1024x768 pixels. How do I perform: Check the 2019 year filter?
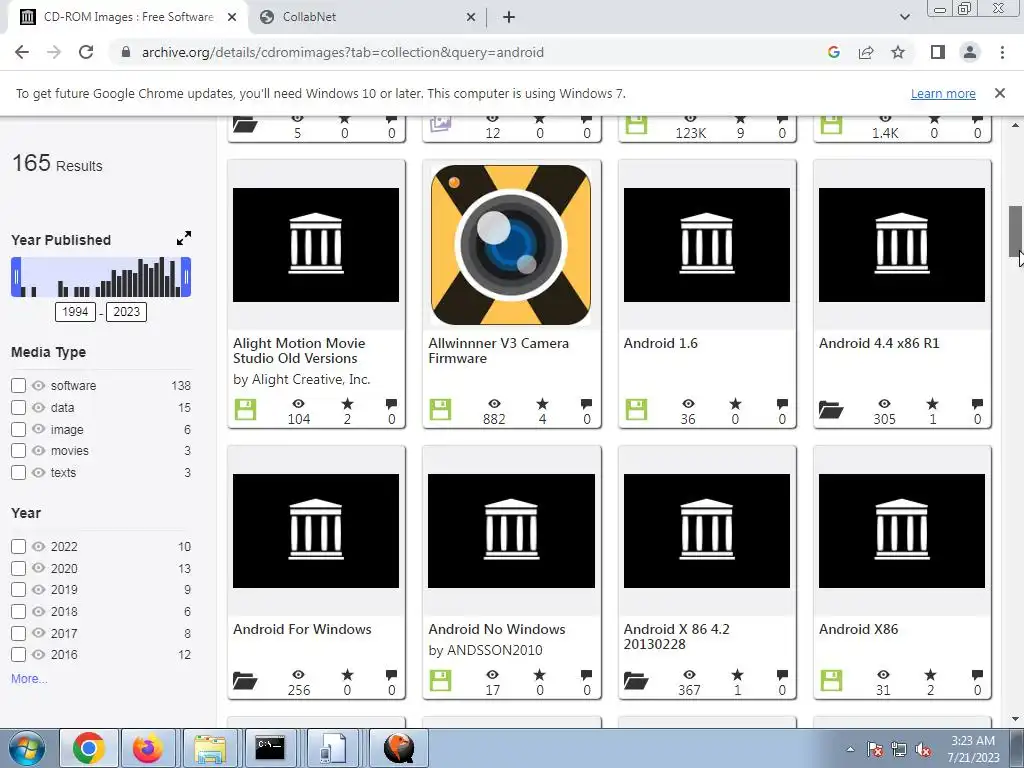click(18, 590)
